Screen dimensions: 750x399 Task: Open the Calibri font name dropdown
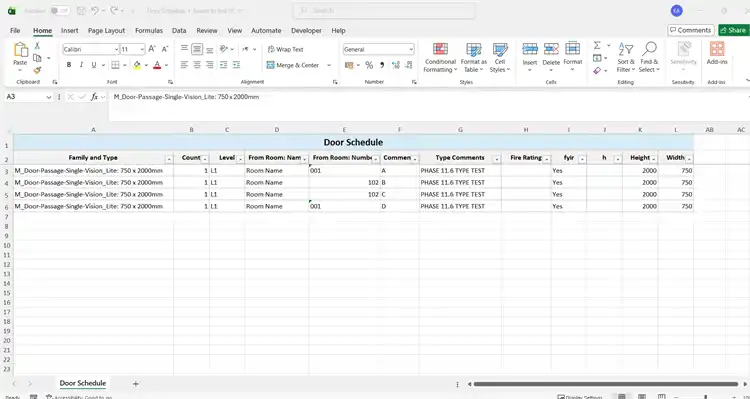(116, 49)
